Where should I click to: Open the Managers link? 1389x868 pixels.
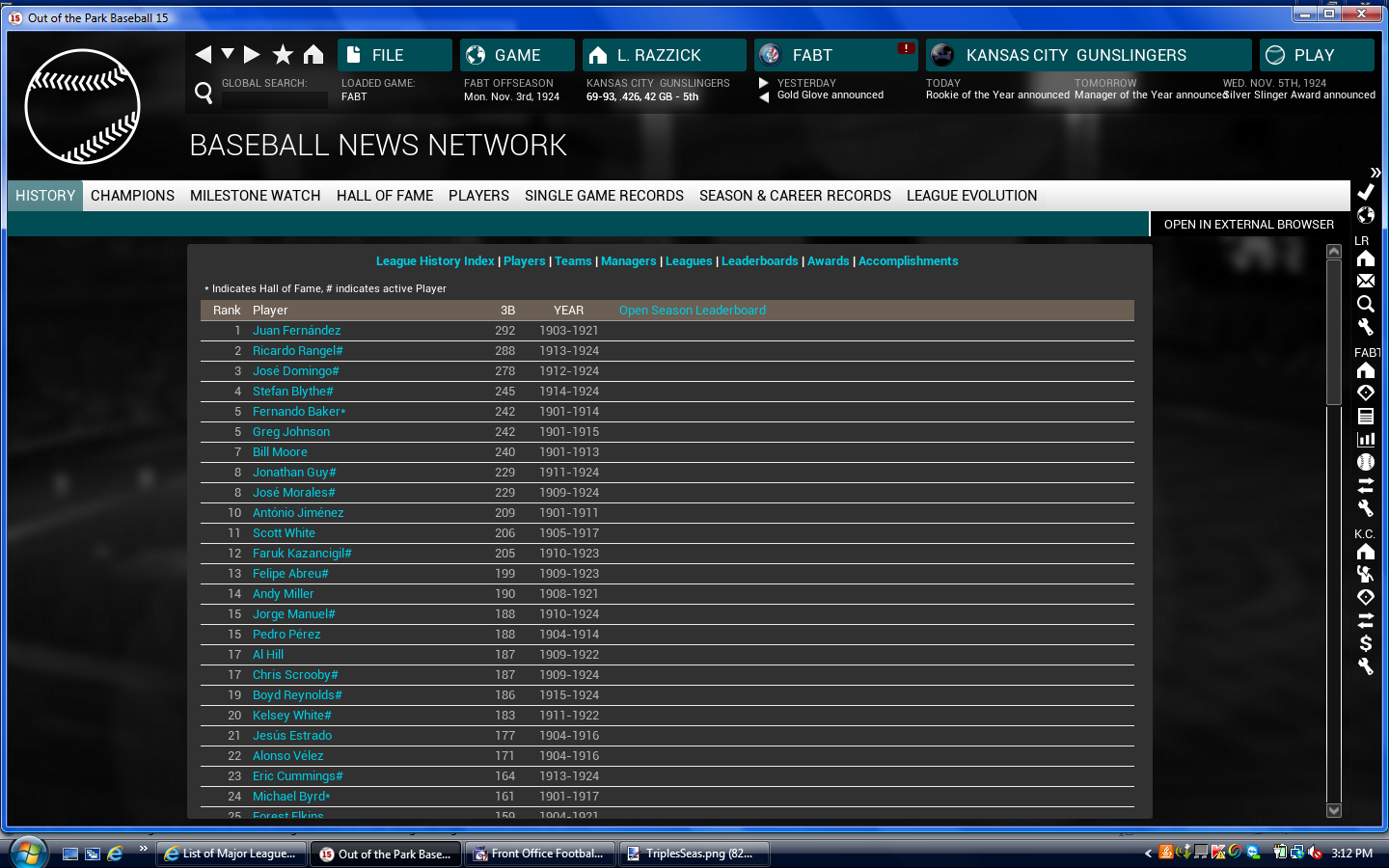coord(629,261)
